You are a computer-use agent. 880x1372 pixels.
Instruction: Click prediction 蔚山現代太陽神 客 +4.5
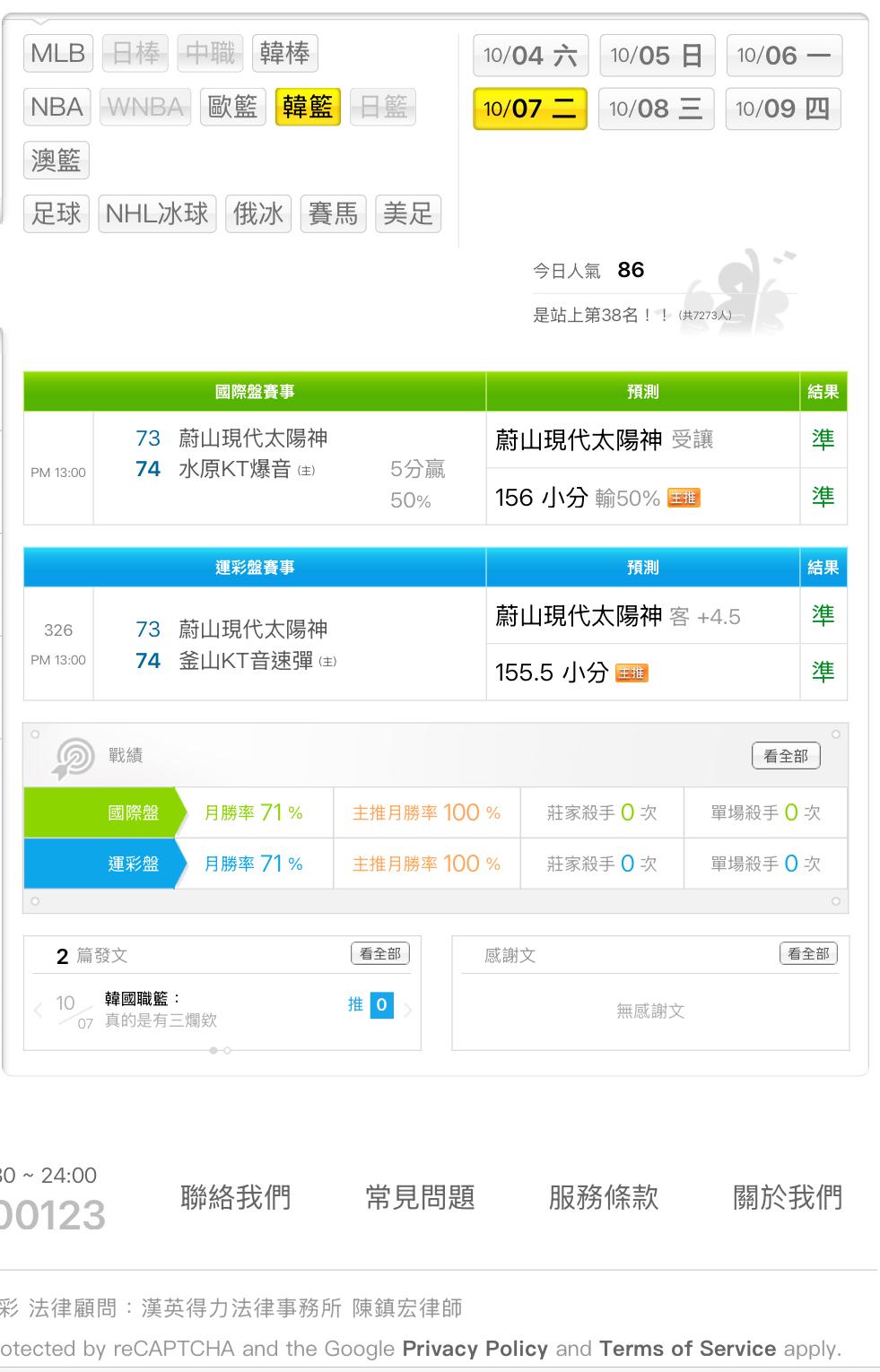(x=617, y=616)
